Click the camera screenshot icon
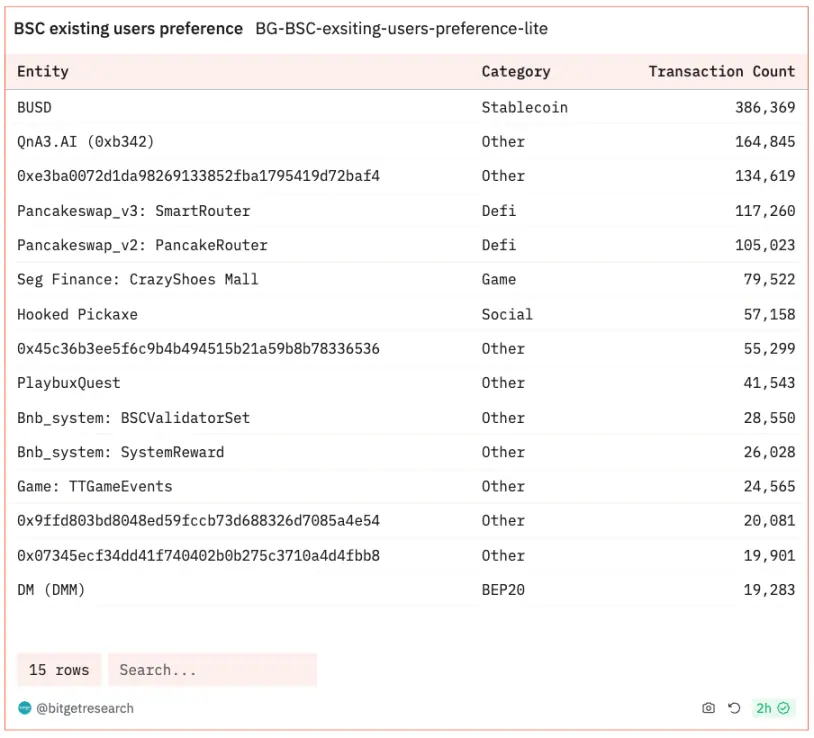Viewport: 814px width, 738px height. click(x=709, y=708)
